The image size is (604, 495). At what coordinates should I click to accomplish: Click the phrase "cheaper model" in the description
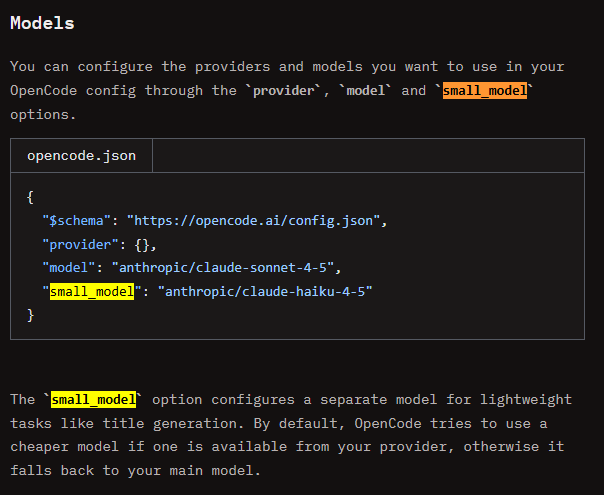pyautogui.click(x=64, y=447)
